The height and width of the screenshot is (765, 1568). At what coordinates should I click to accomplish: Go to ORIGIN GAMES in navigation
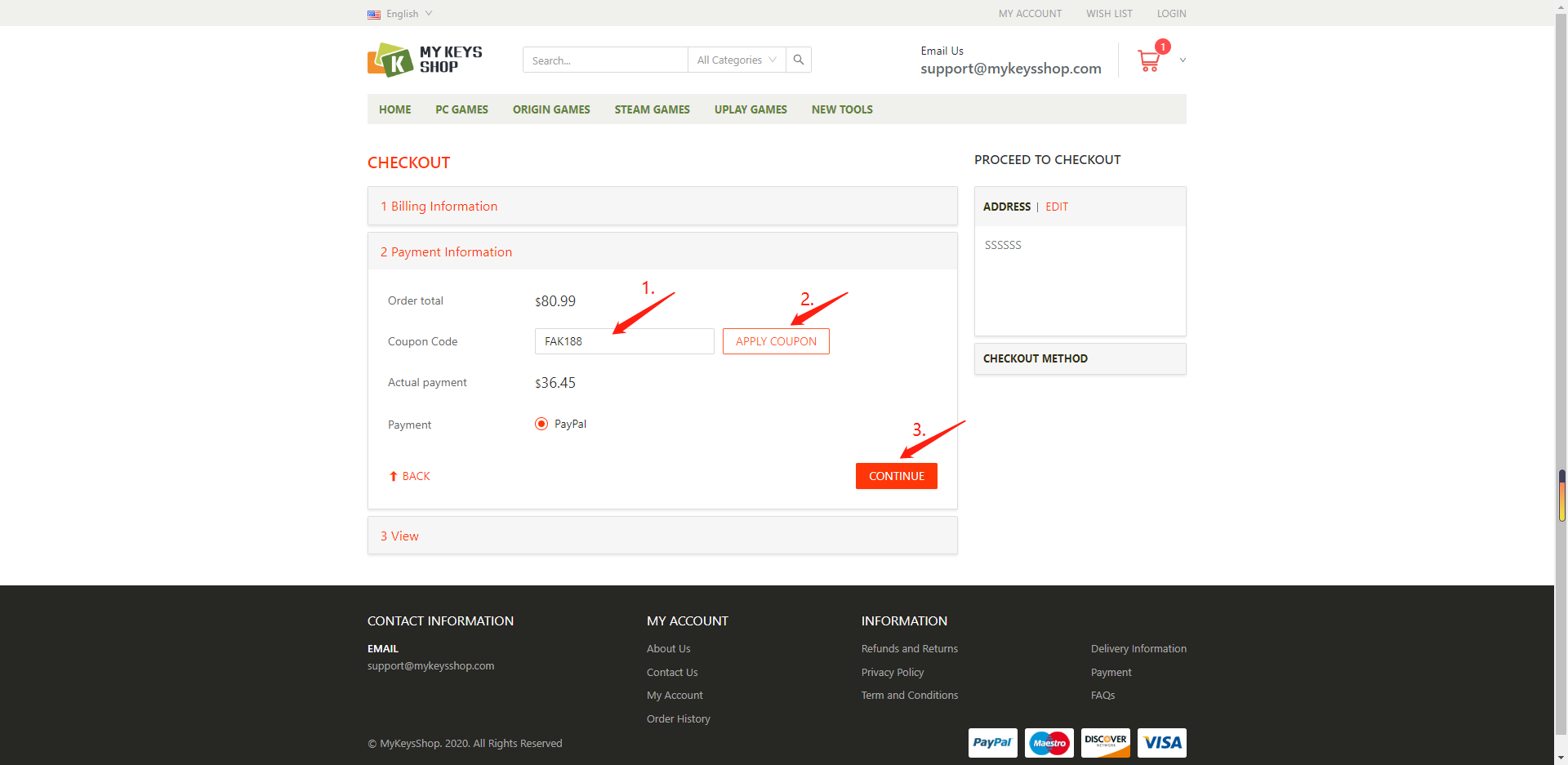tap(551, 109)
